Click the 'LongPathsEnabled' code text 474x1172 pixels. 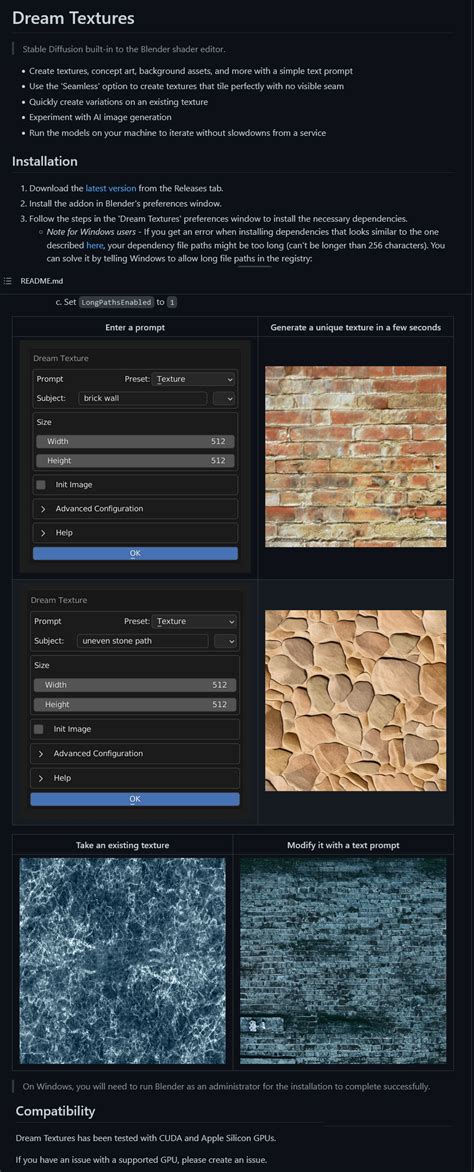[x=116, y=303]
